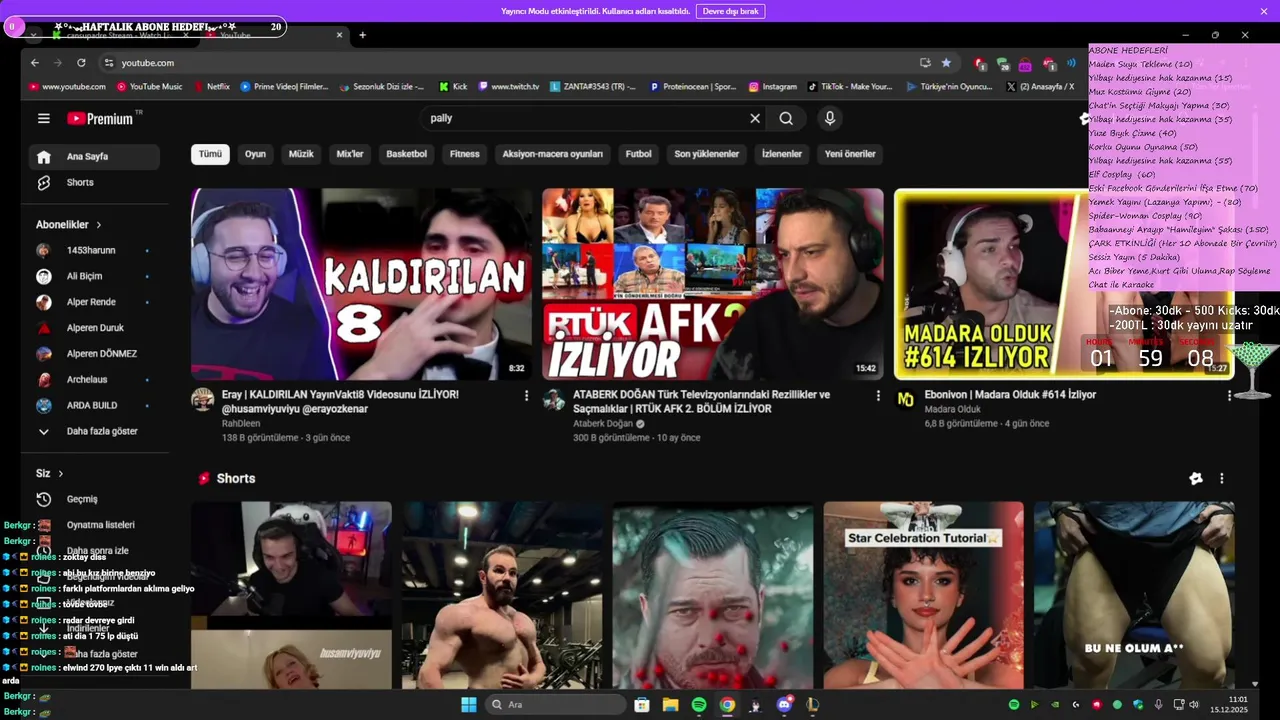Open the Ali Biçim subscription

[95, 276]
